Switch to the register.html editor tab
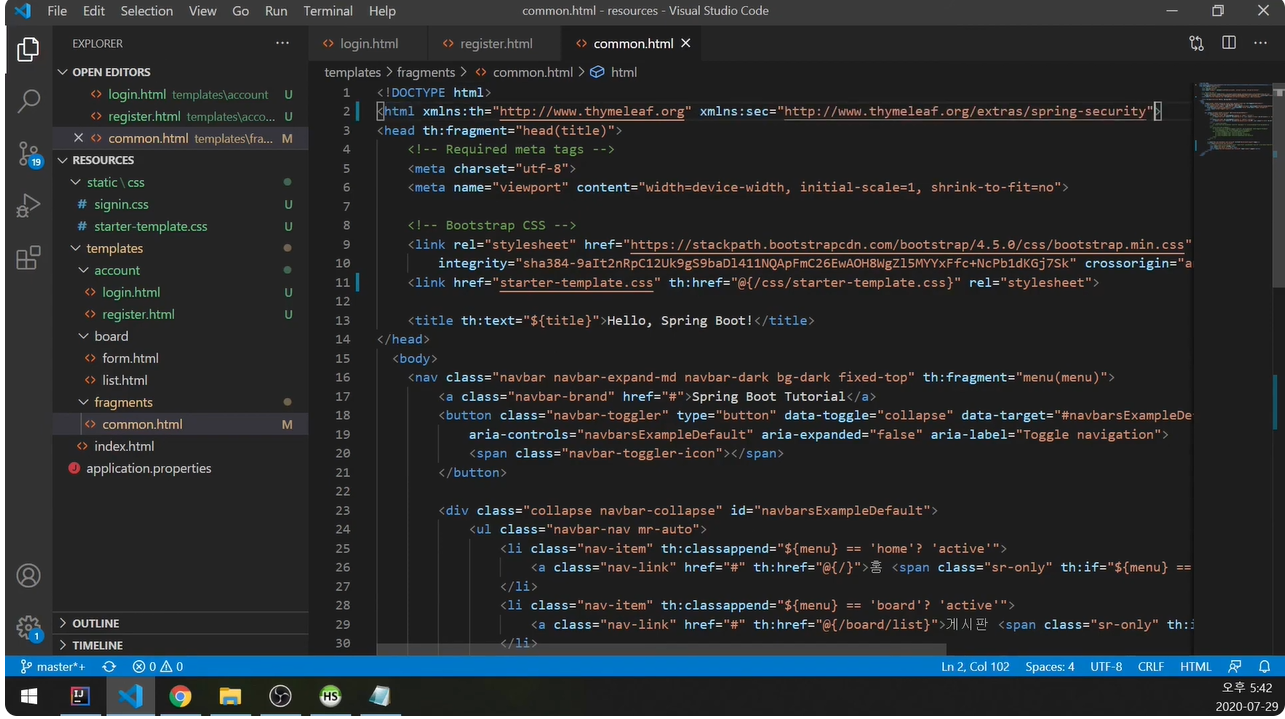This screenshot has width=1285, height=719. click(x=495, y=44)
